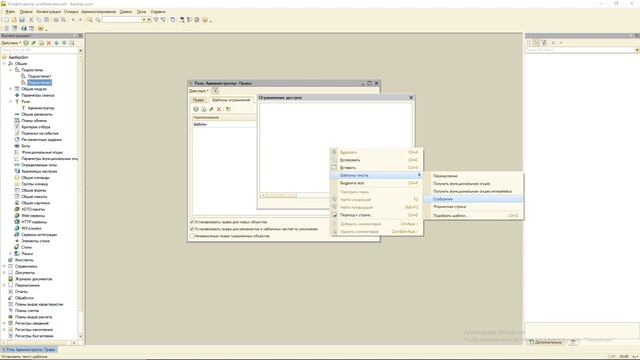Click pencil Edit icon in templates tab
640x360 pixels.
tap(211, 109)
